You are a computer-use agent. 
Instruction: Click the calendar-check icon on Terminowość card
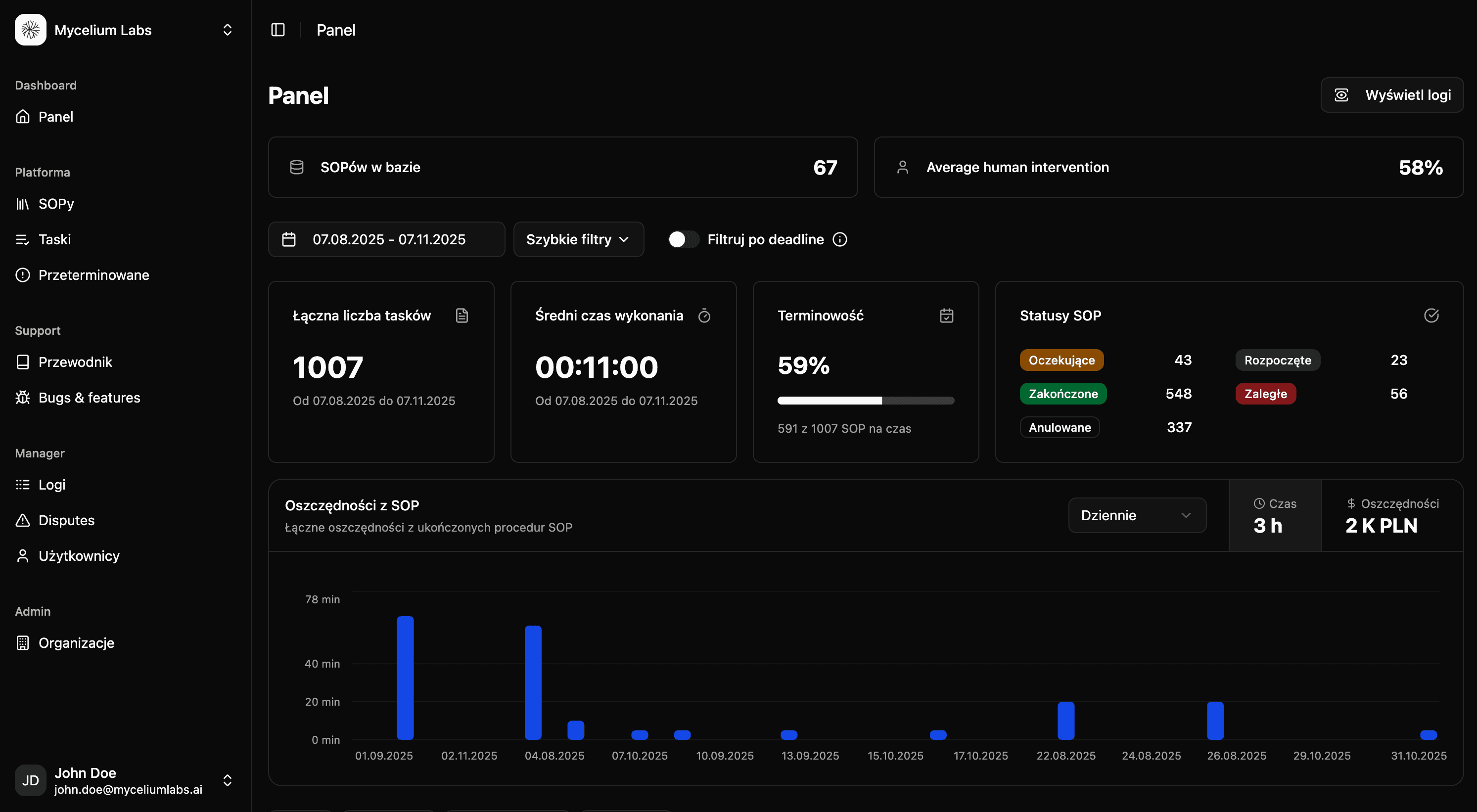pyautogui.click(x=946, y=316)
